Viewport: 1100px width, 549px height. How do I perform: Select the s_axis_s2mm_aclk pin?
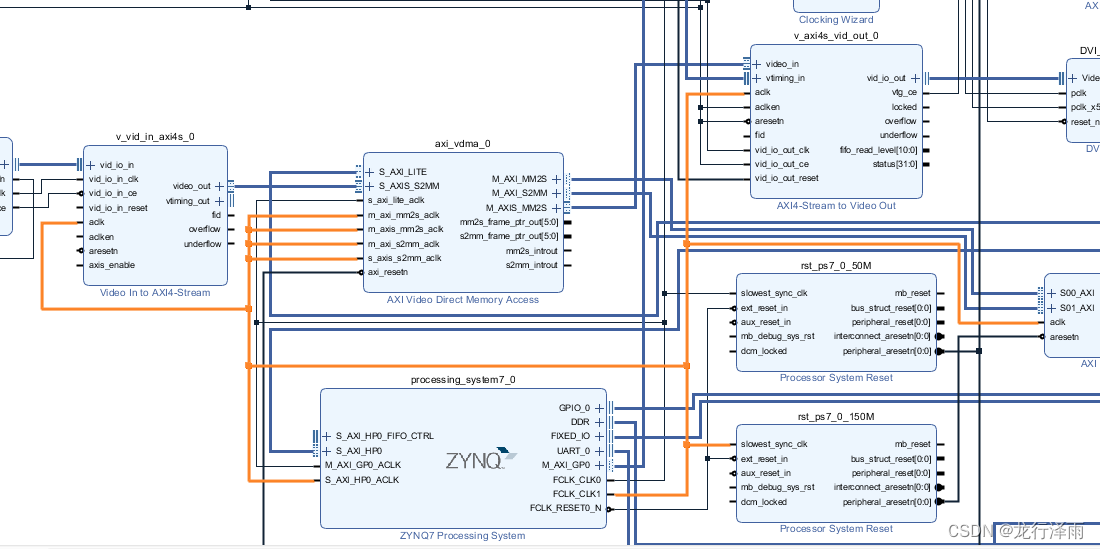(x=405, y=258)
